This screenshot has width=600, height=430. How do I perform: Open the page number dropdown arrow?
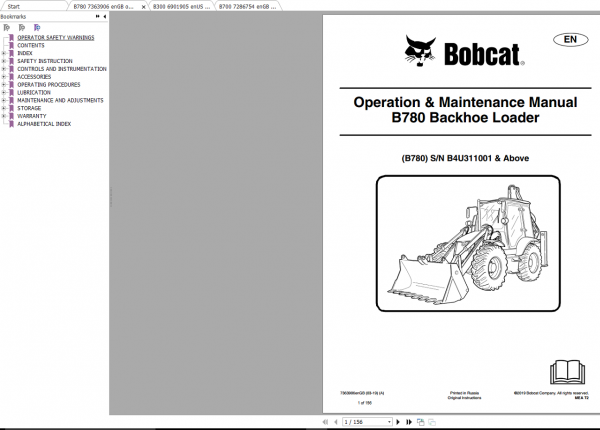click(390, 422)
